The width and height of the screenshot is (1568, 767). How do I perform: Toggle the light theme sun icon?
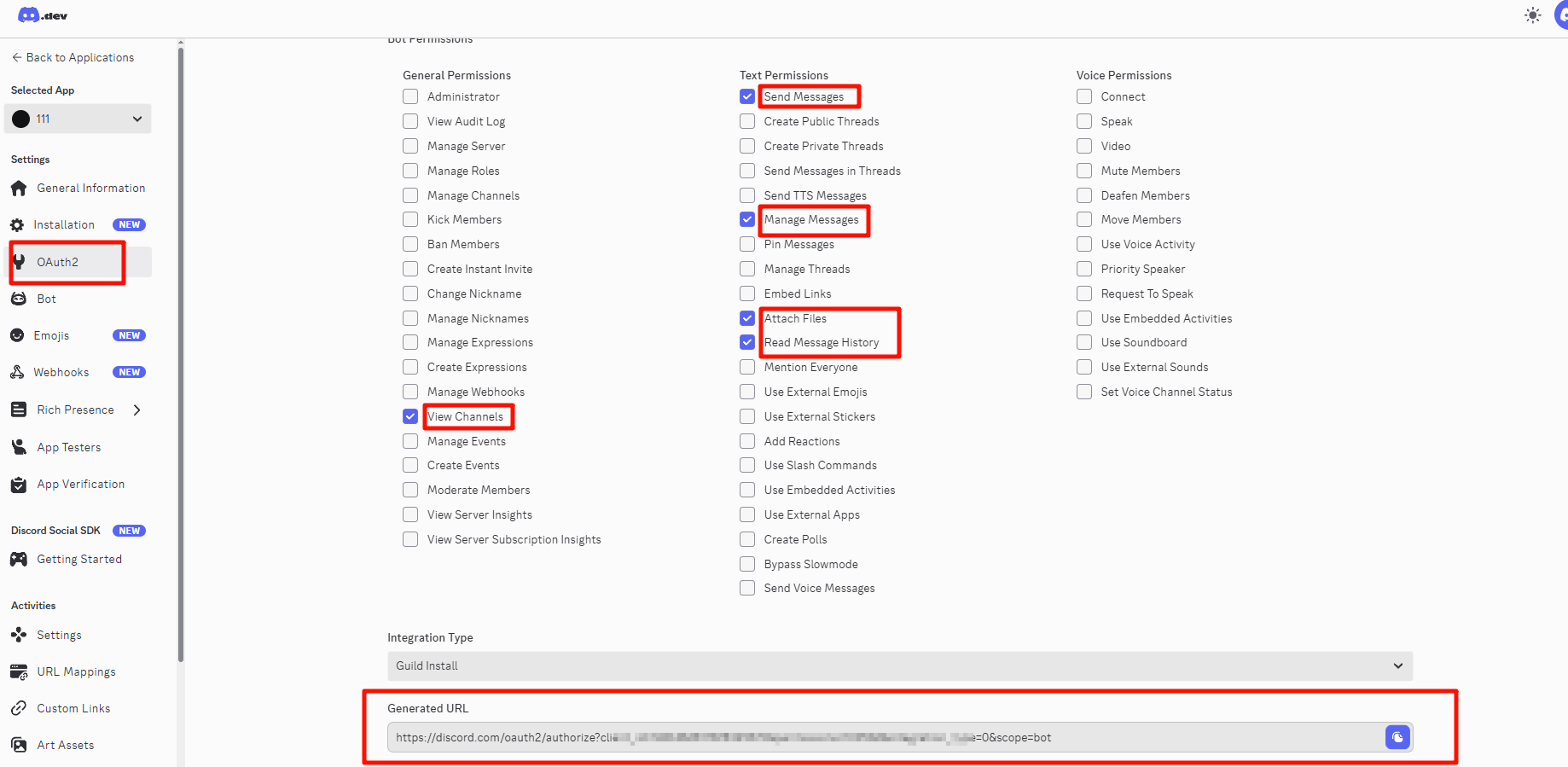click(1533, 15)
